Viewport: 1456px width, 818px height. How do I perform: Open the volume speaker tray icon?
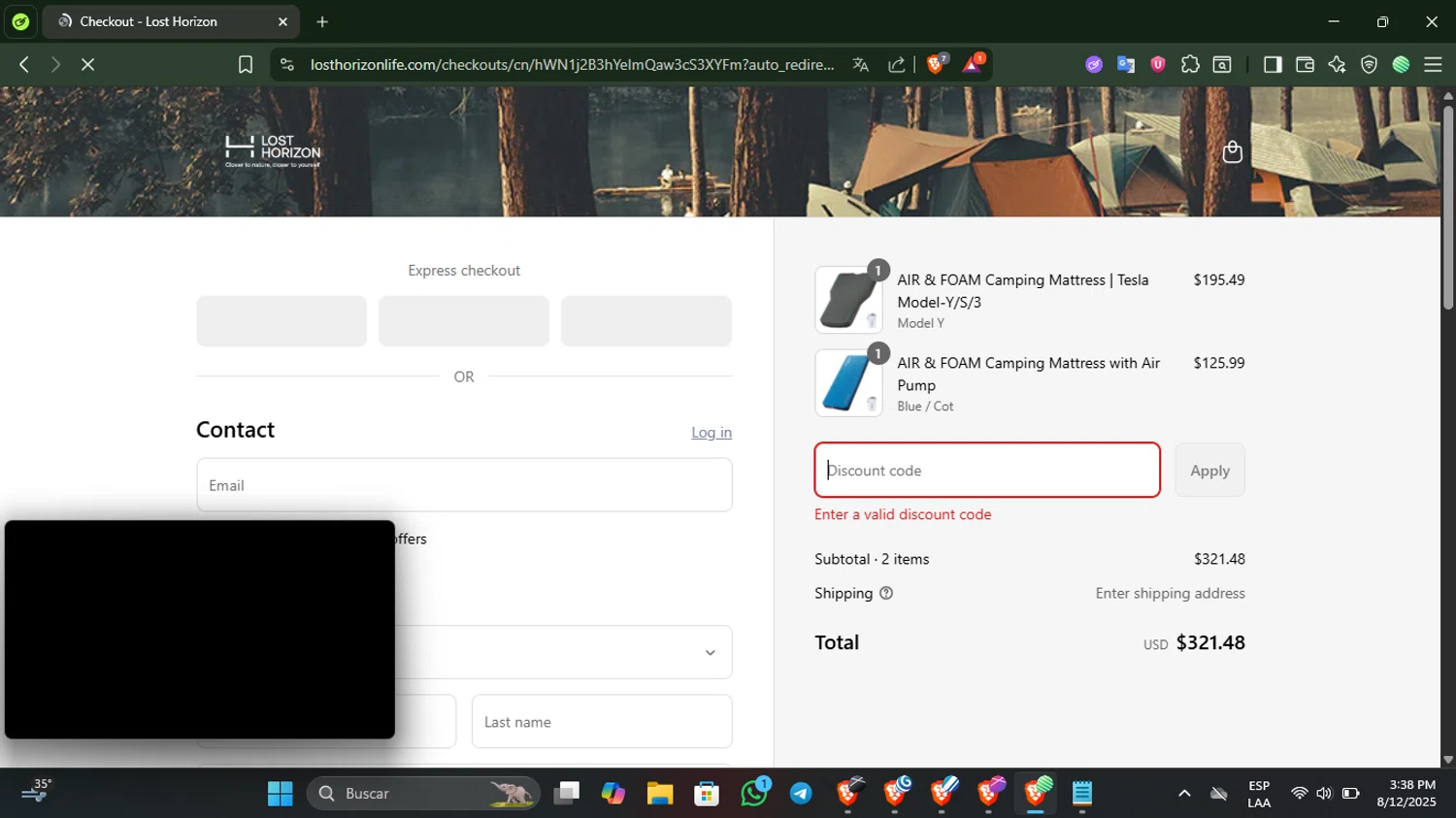(1324, 794)
